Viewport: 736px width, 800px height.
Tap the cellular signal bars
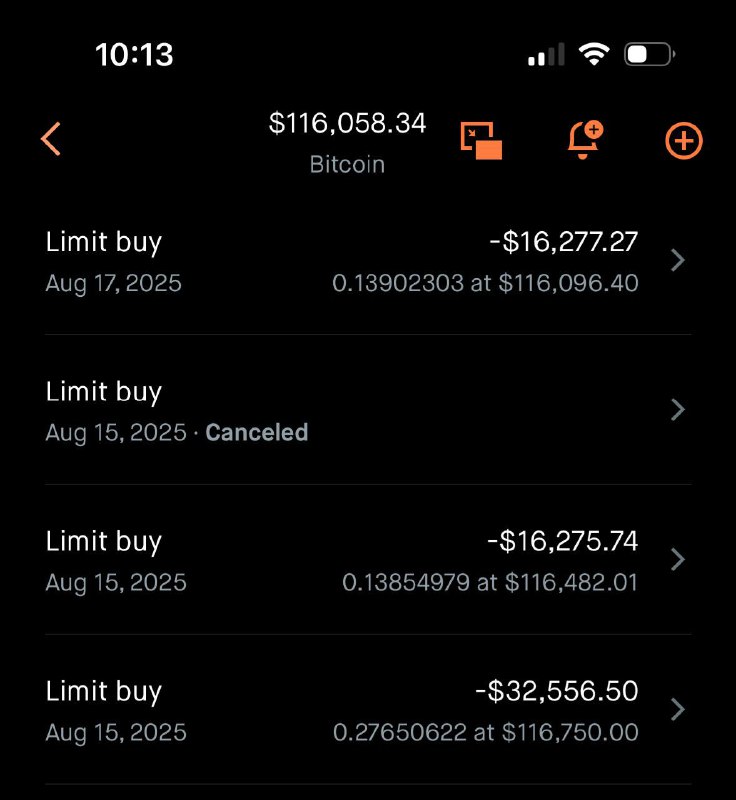[546, 55]
